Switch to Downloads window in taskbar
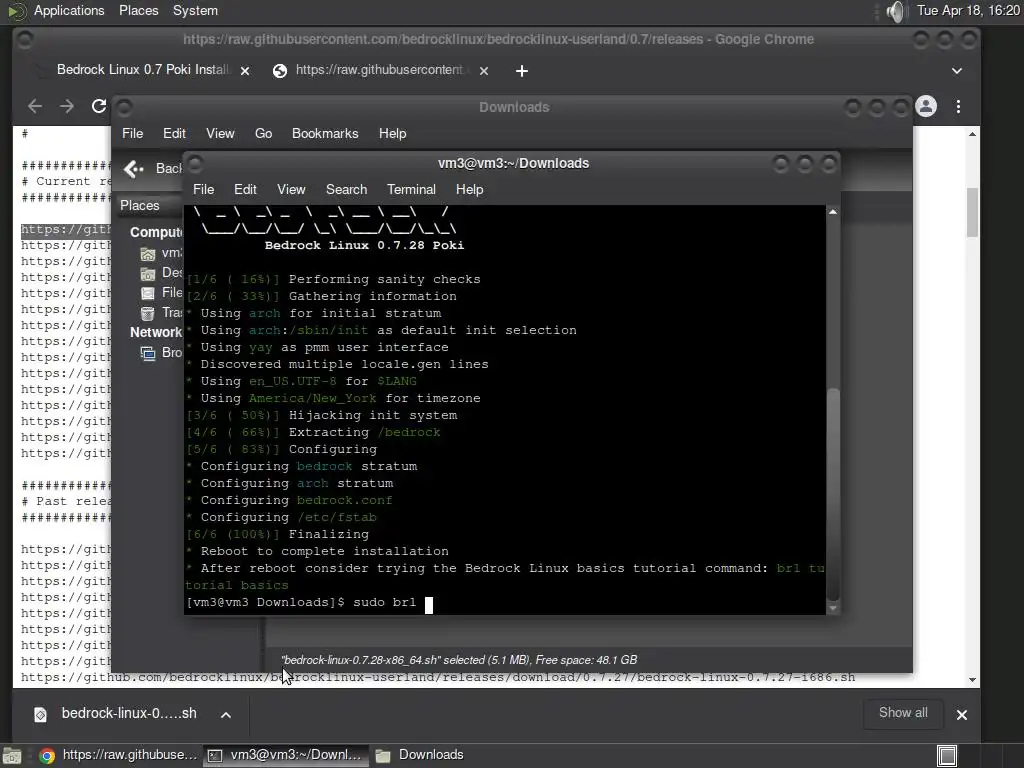Image resolution: width=1024 pixels, height=768 pixels. point(419,755)
